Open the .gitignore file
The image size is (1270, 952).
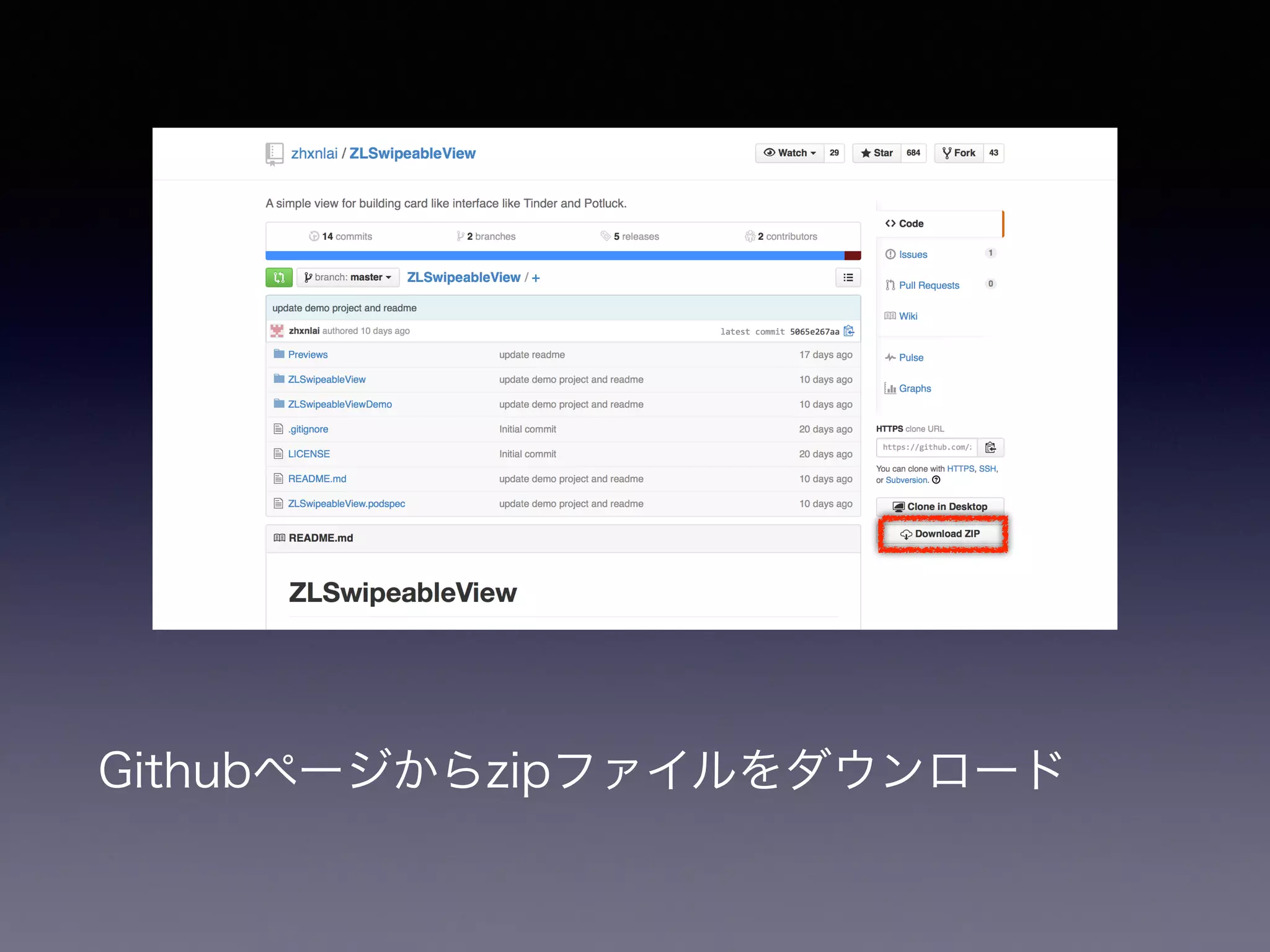click(308, 429)
